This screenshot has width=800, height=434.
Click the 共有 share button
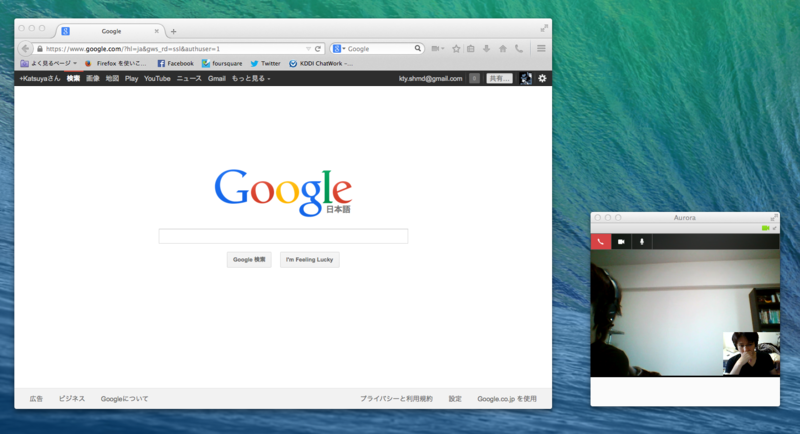click(x=499, y=79)
